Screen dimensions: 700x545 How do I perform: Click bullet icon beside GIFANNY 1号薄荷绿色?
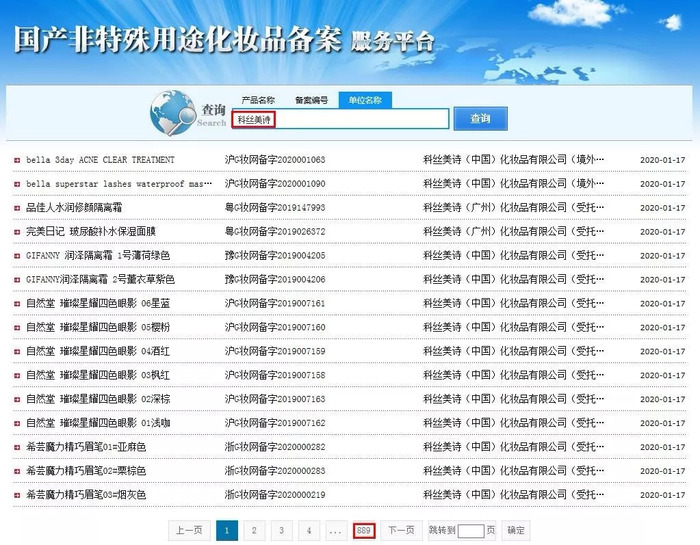click(x=17, y=256)
